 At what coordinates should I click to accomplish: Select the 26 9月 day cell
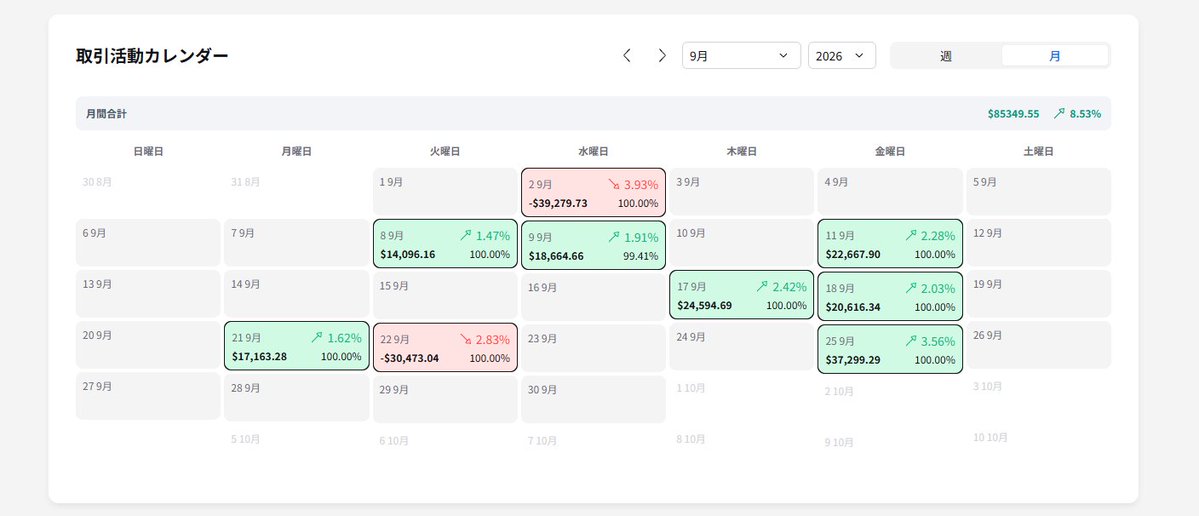pyautogui.click(x=1038, y=345)
